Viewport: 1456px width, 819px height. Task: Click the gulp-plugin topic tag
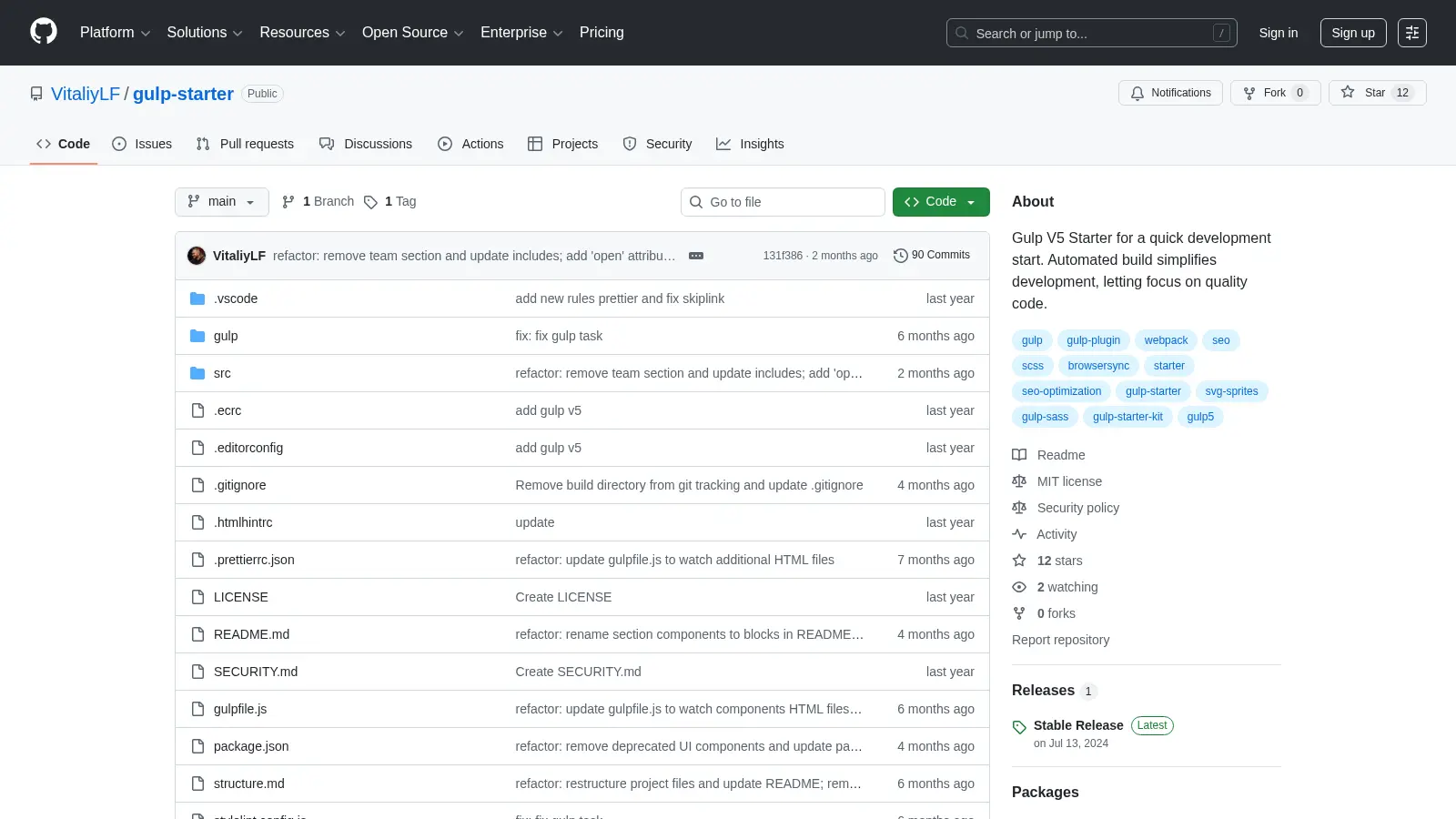[1093, 340]
